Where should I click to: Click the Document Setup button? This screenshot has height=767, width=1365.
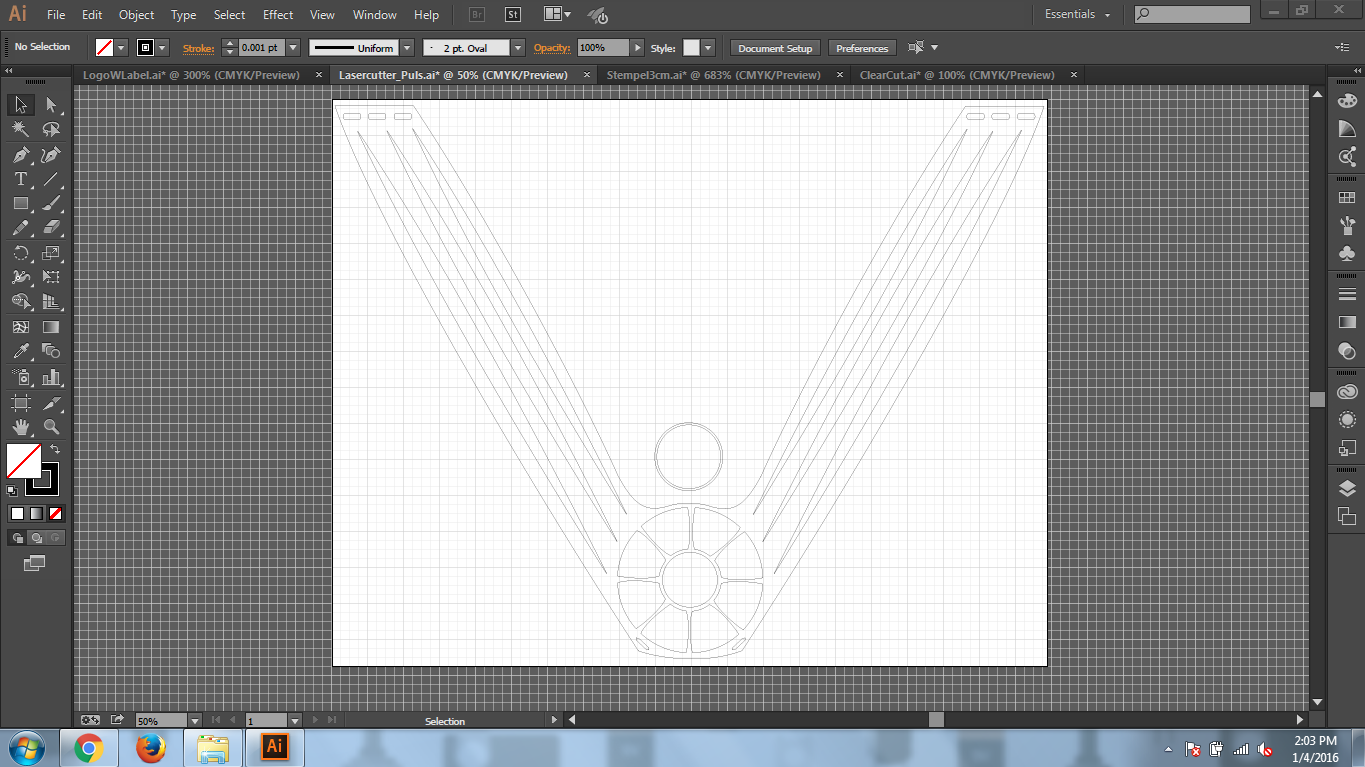[776, 48]
